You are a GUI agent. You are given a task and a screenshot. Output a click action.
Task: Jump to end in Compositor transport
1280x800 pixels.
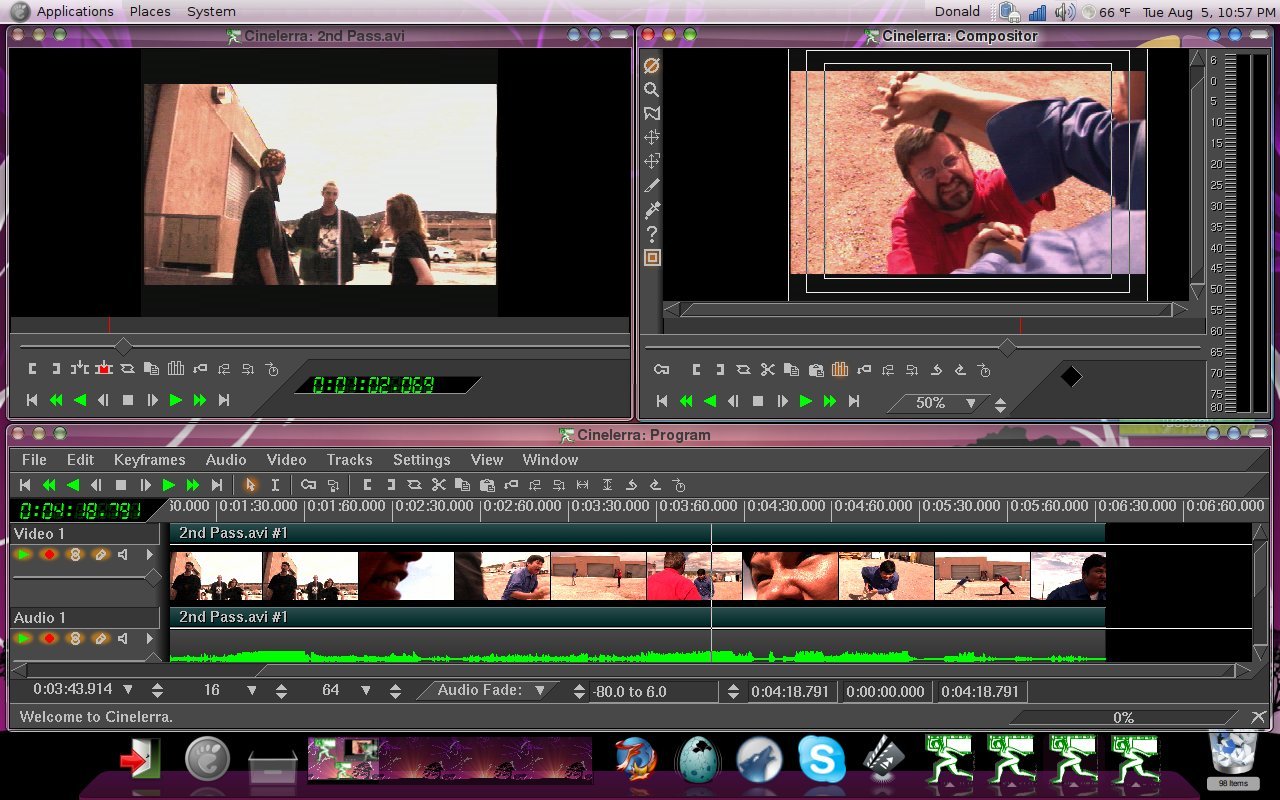pyautogui.click(x=854, y=401)
